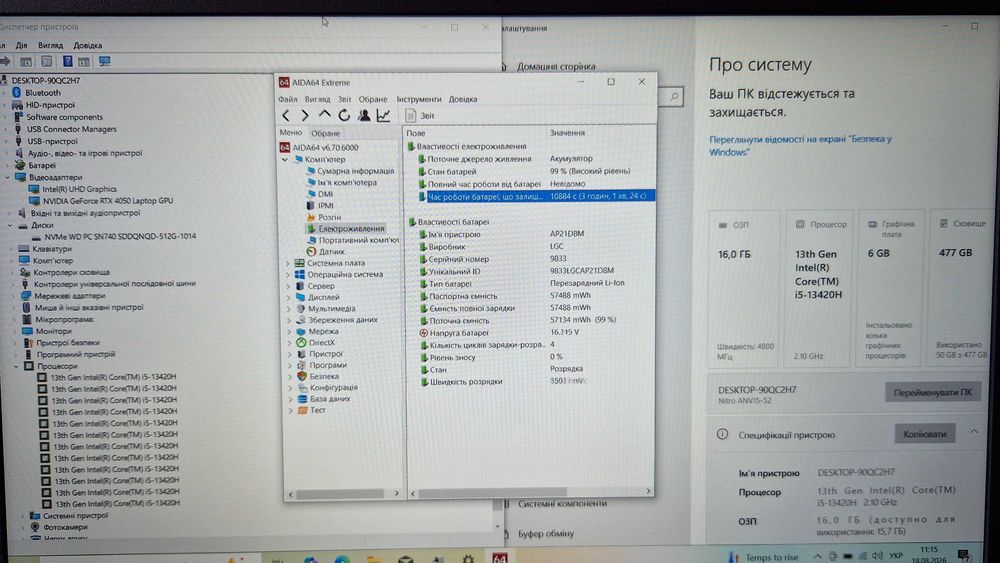
Task: Click УКР language indicator in taskbar
Action: [895, 555]
